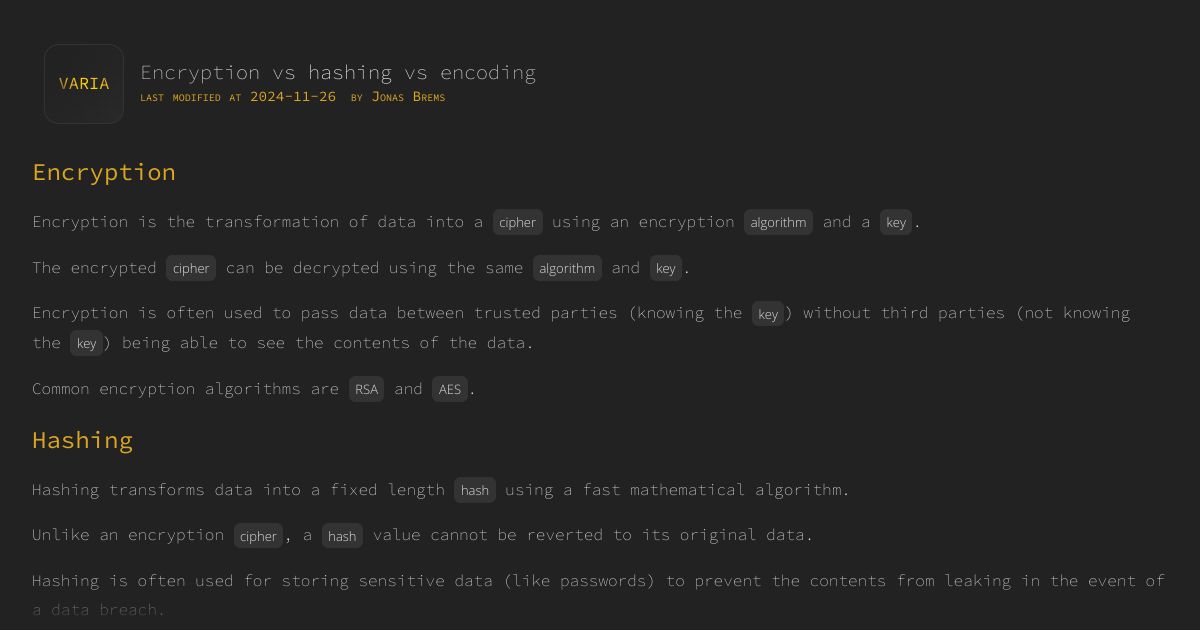Jump to the Encryption heading

coord(104,172)
